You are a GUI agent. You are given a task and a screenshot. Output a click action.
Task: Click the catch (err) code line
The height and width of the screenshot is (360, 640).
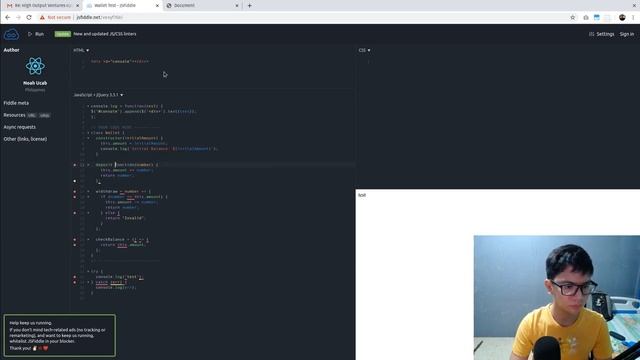click(x=109, y=282)
